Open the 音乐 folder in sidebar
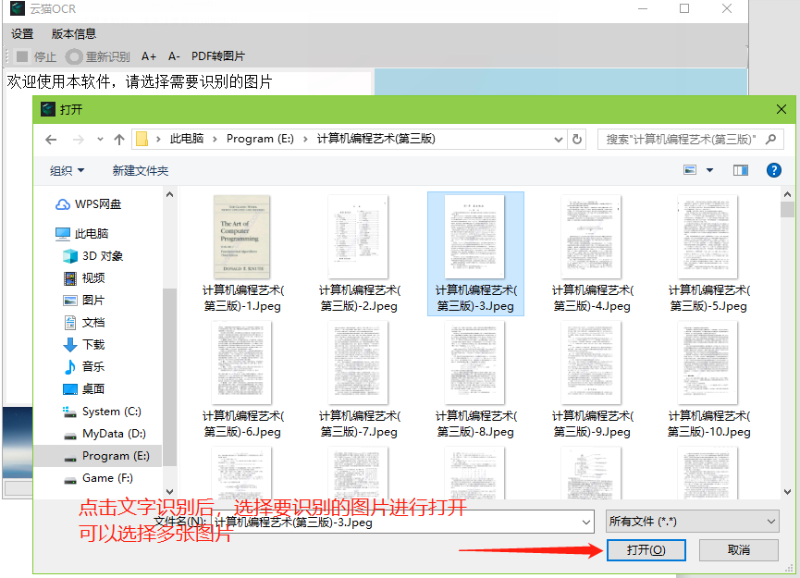This screenshot has height=578, width=800. click(84, 367)
